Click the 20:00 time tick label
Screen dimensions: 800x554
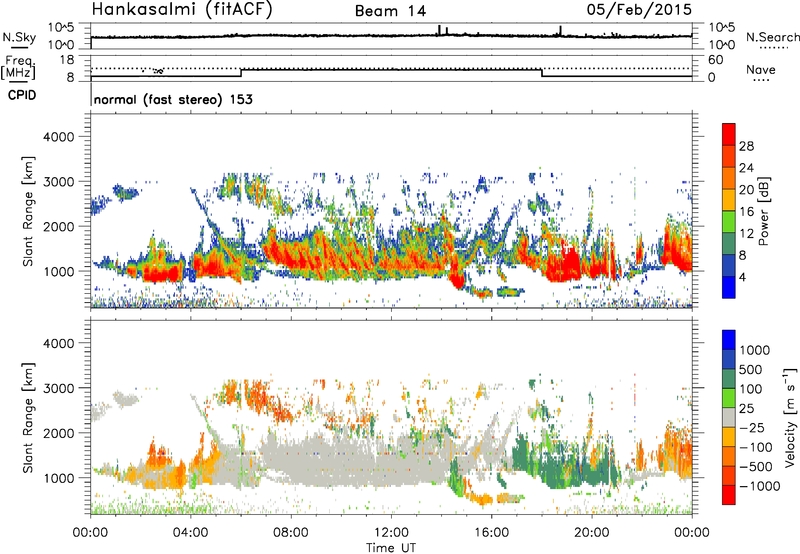click(591, 533)
